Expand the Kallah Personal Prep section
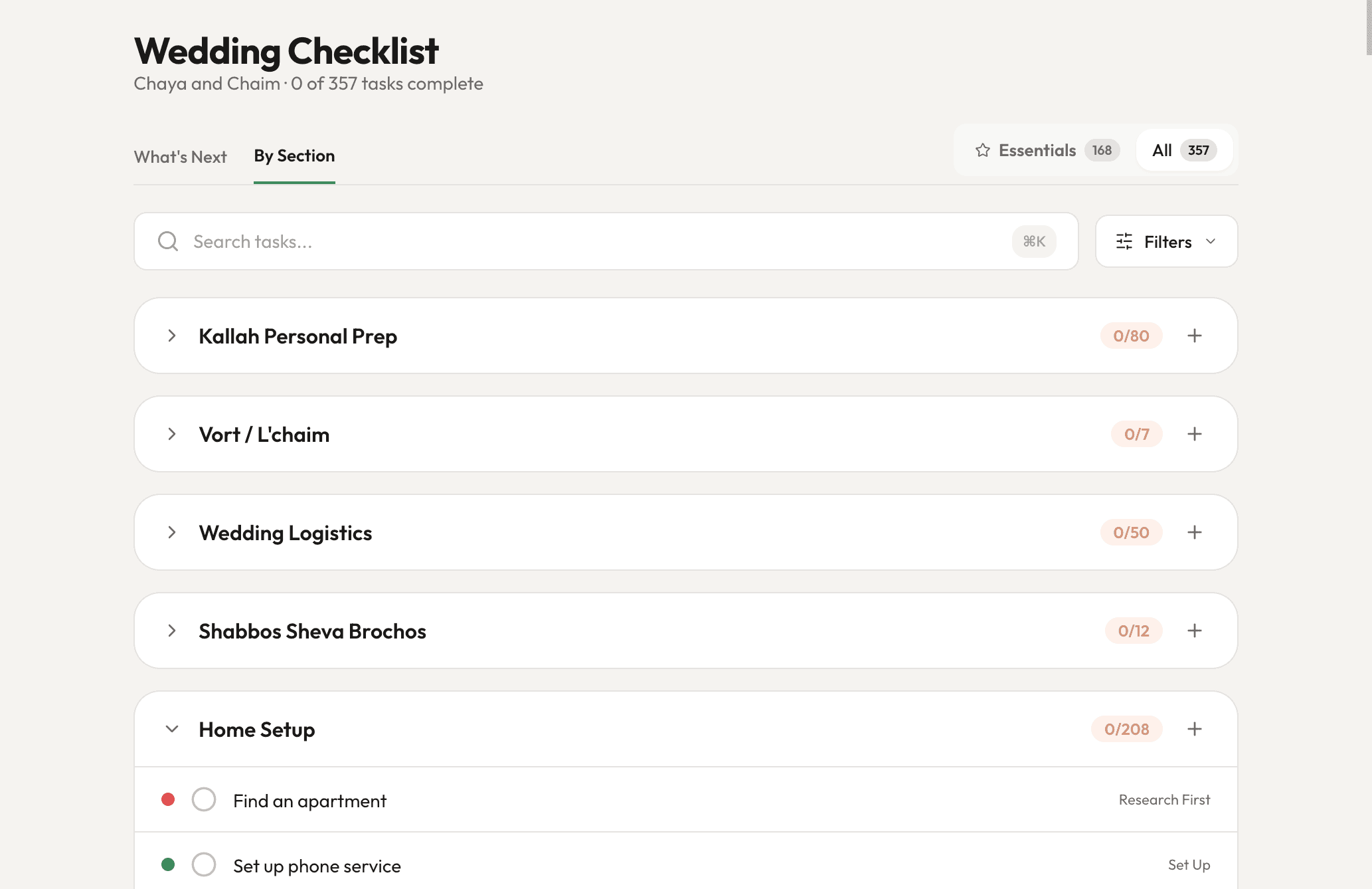This screenshot has height=889, width=1372. [x=172, y=336]
